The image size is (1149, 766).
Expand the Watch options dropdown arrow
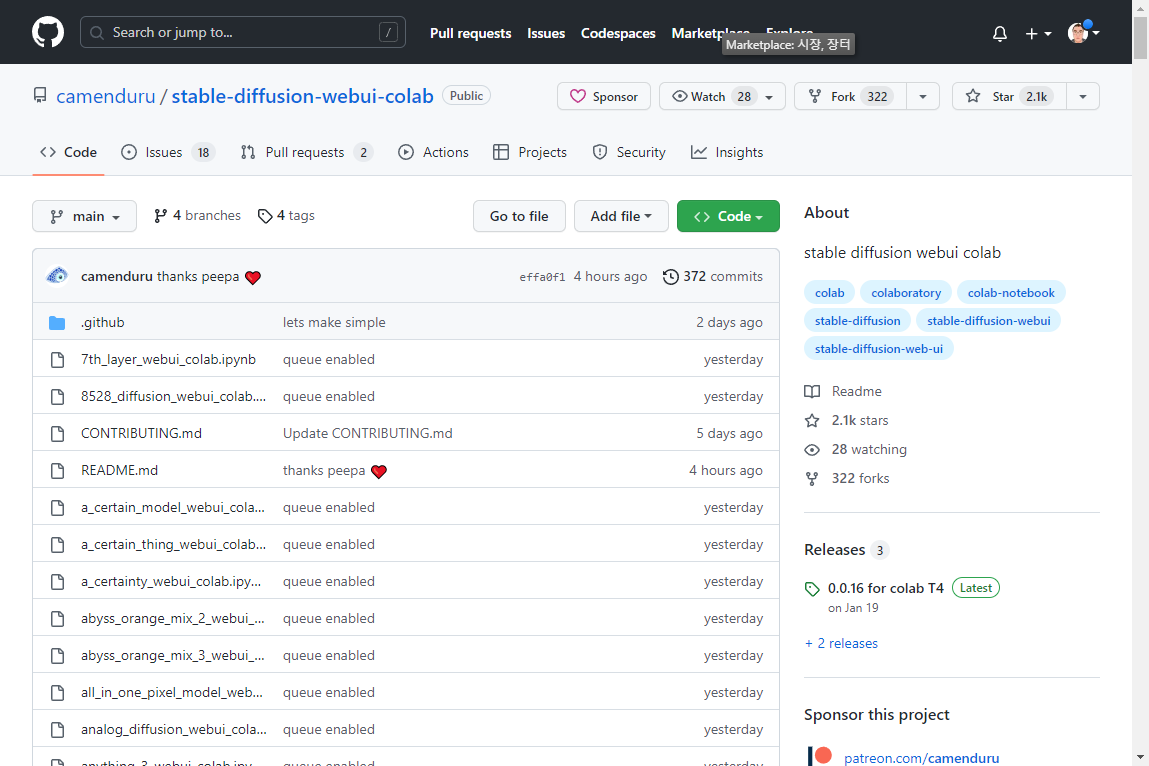point(769,96)
